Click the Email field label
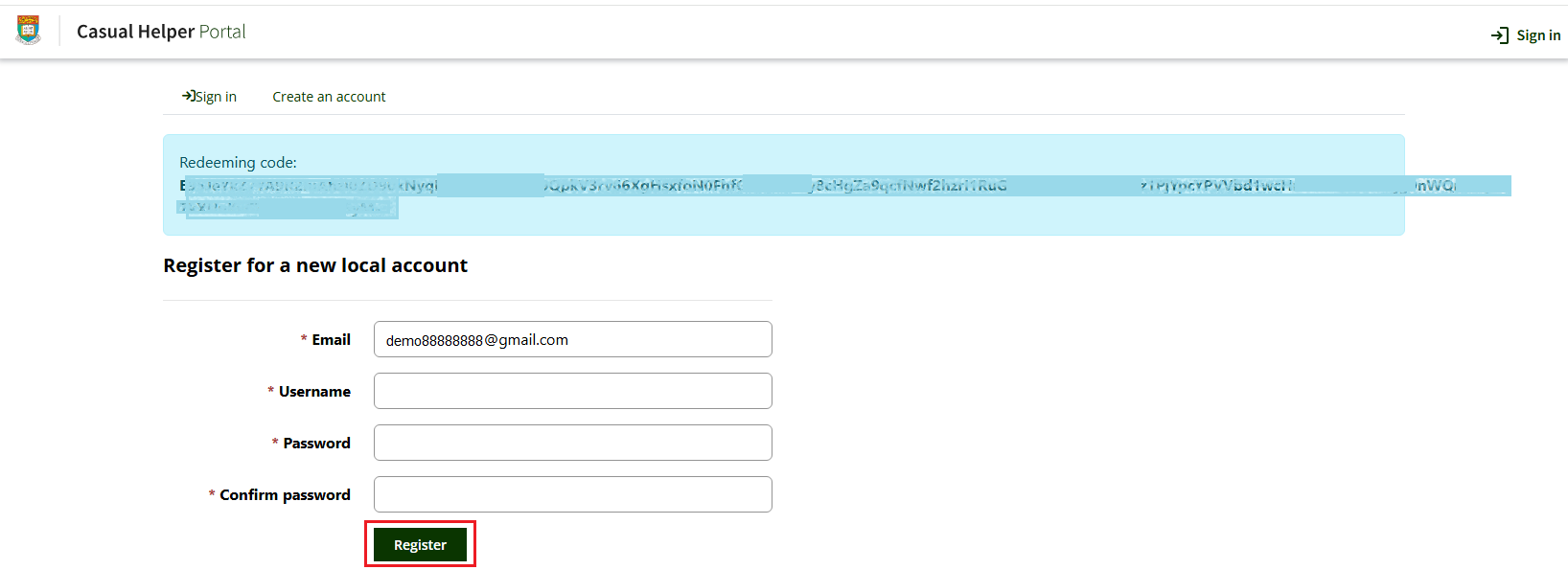This screenshot has width=1568, height=570. 331,340
